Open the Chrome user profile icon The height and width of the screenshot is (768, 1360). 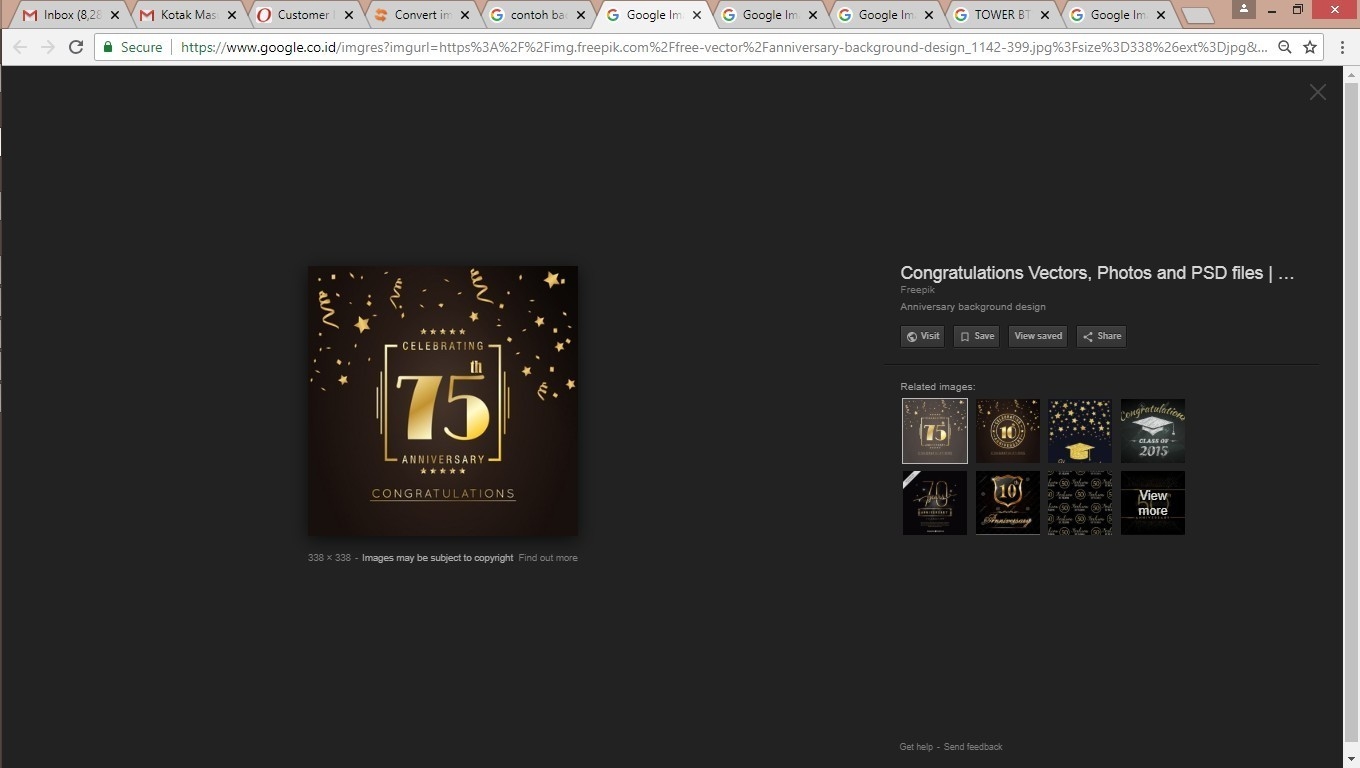(1244, 9)
